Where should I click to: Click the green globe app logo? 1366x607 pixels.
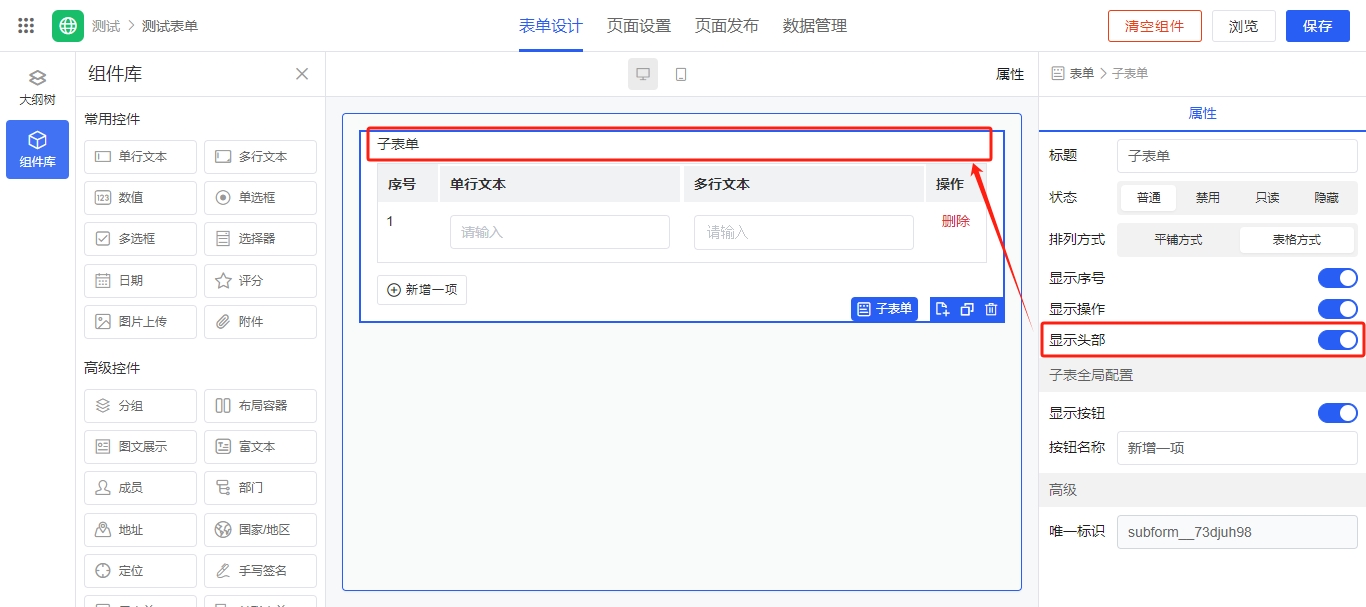[x=68, y=26]
